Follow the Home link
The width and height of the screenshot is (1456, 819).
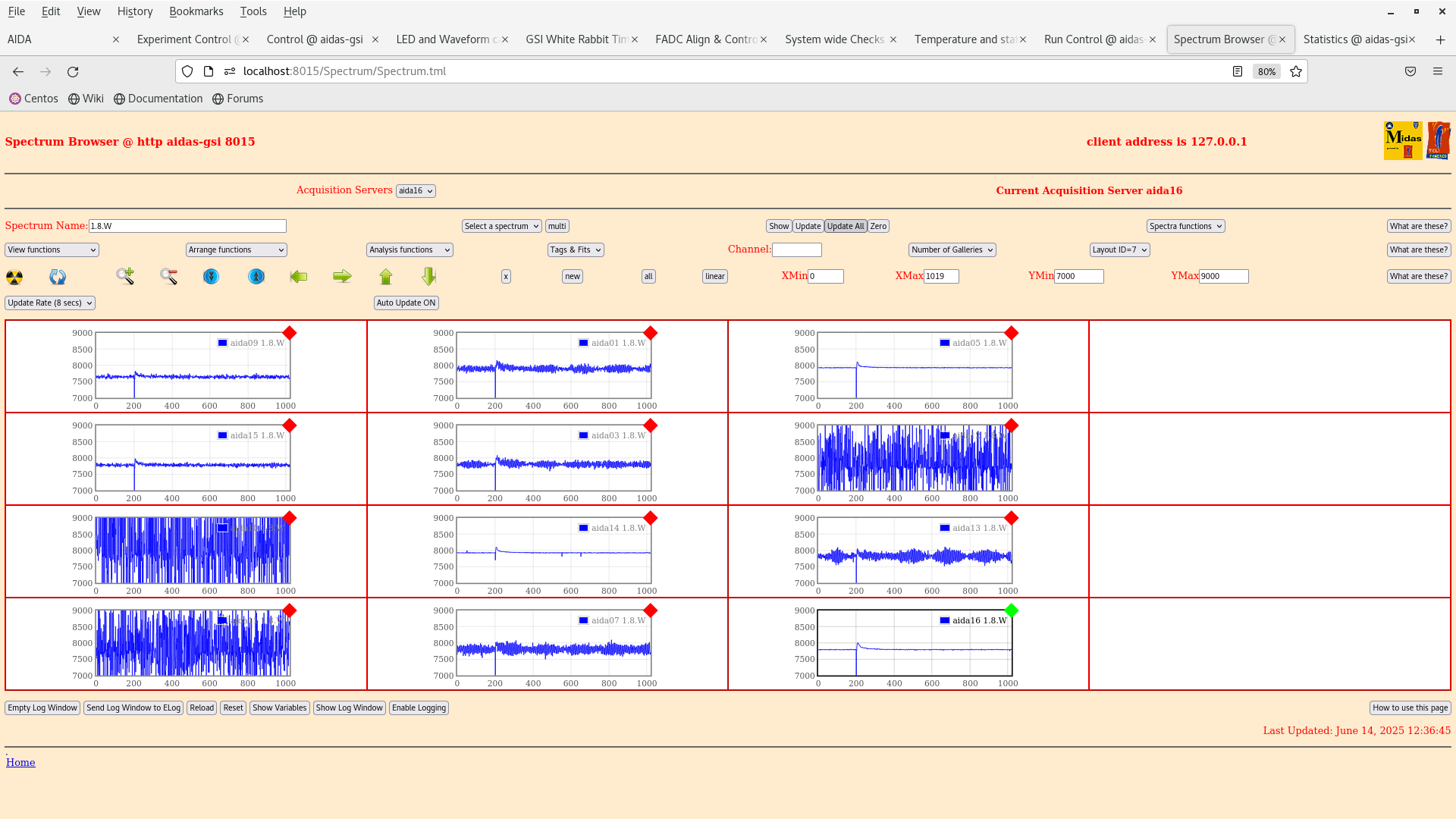[x=20, y=763]
